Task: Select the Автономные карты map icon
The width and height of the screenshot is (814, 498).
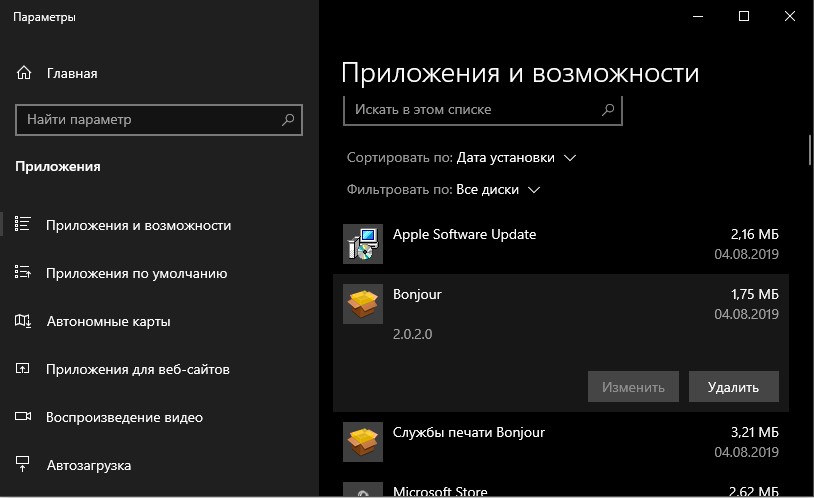Action: [22, 320]
